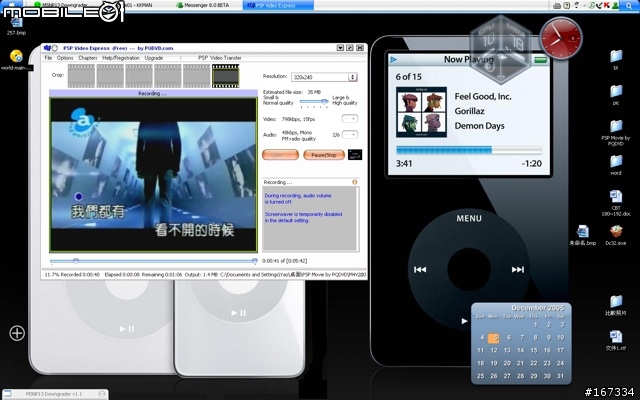Open the word folder on the desktop
This screenshot has height=400, width=640.
616,164
